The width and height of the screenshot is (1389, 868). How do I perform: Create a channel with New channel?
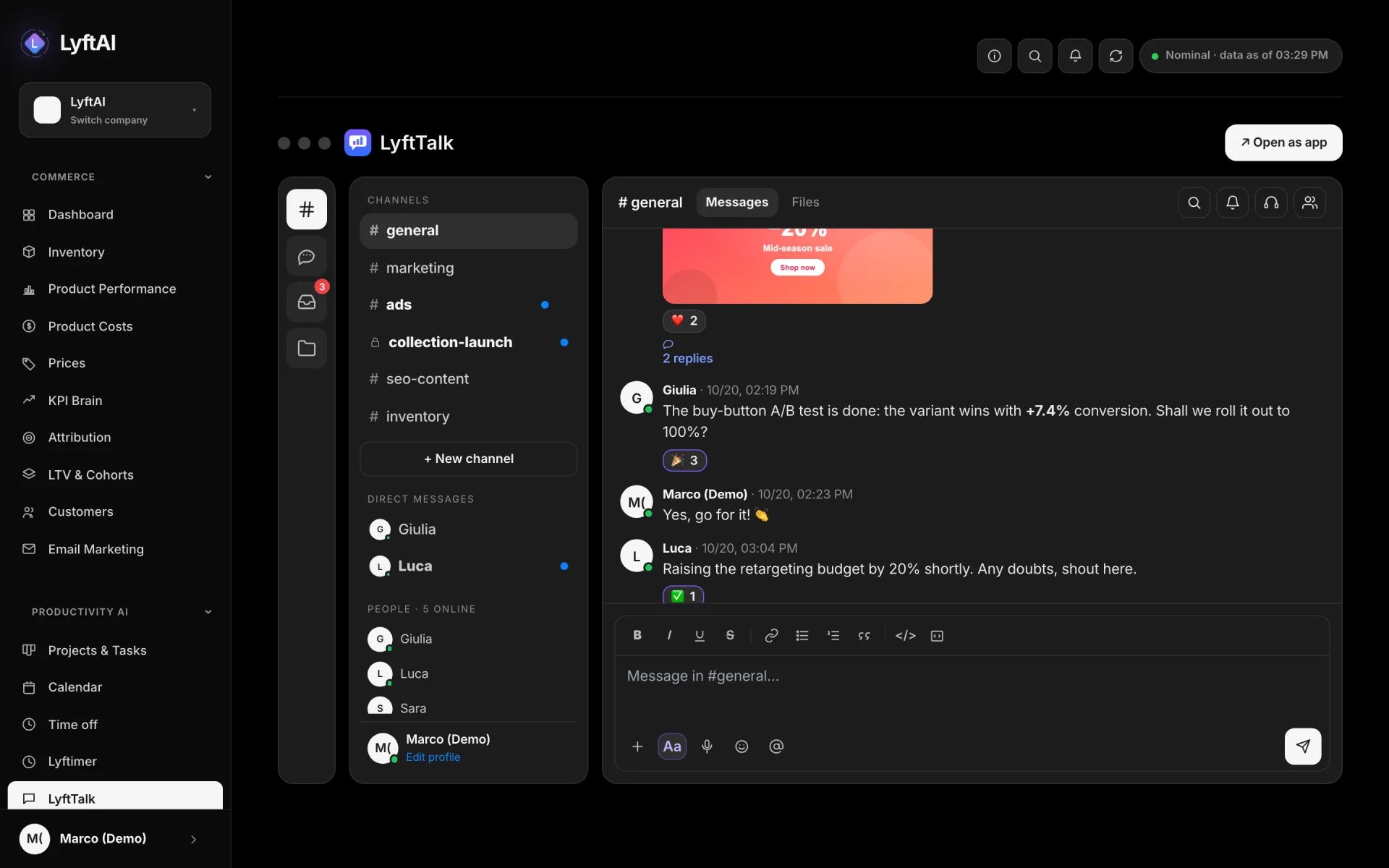pos(468,459)
